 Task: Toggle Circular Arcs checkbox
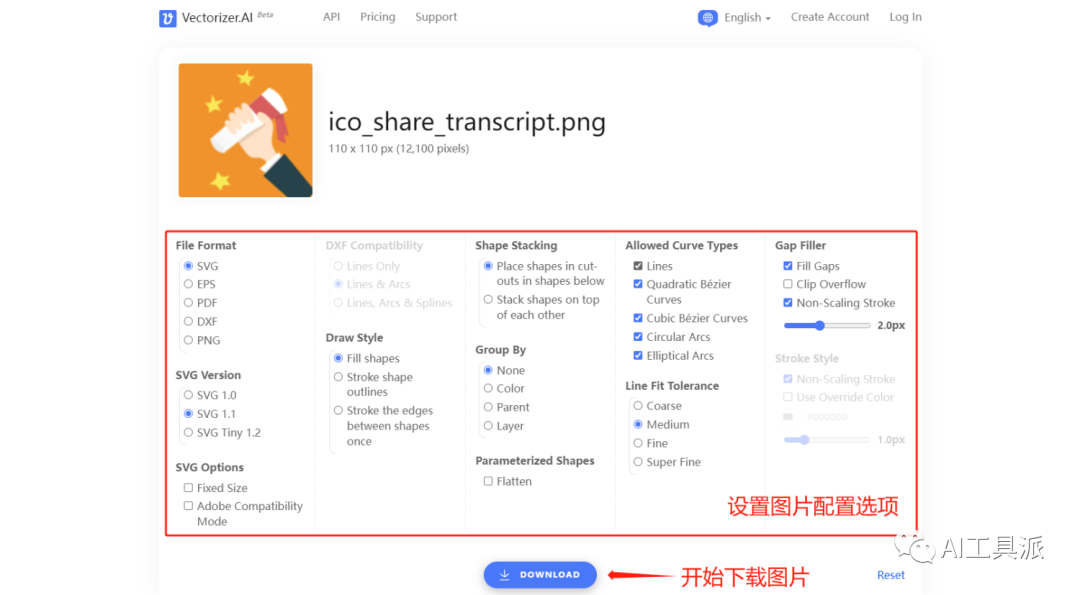click(638, 337)
